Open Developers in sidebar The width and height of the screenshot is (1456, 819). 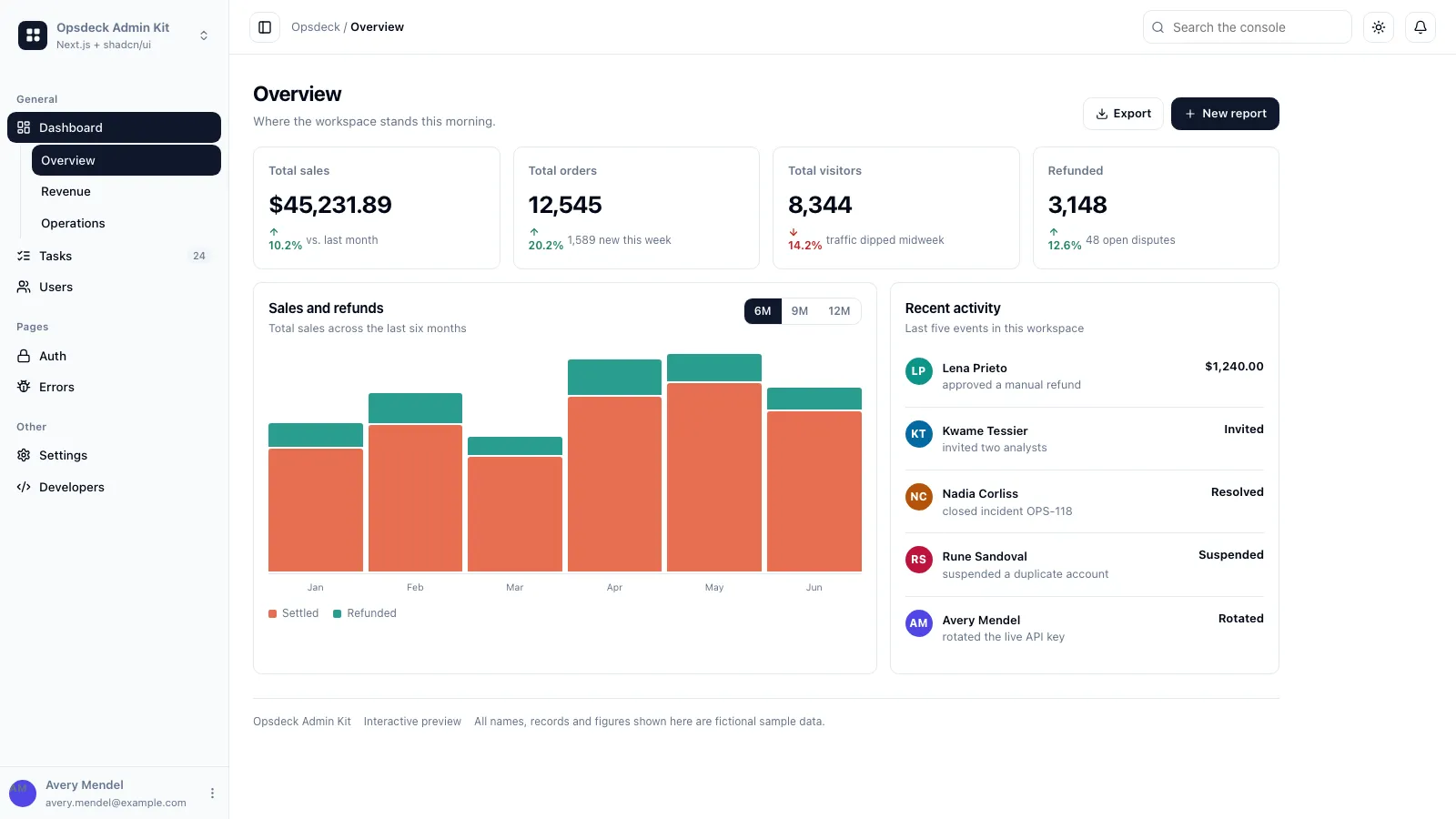(x=114, y=487)
